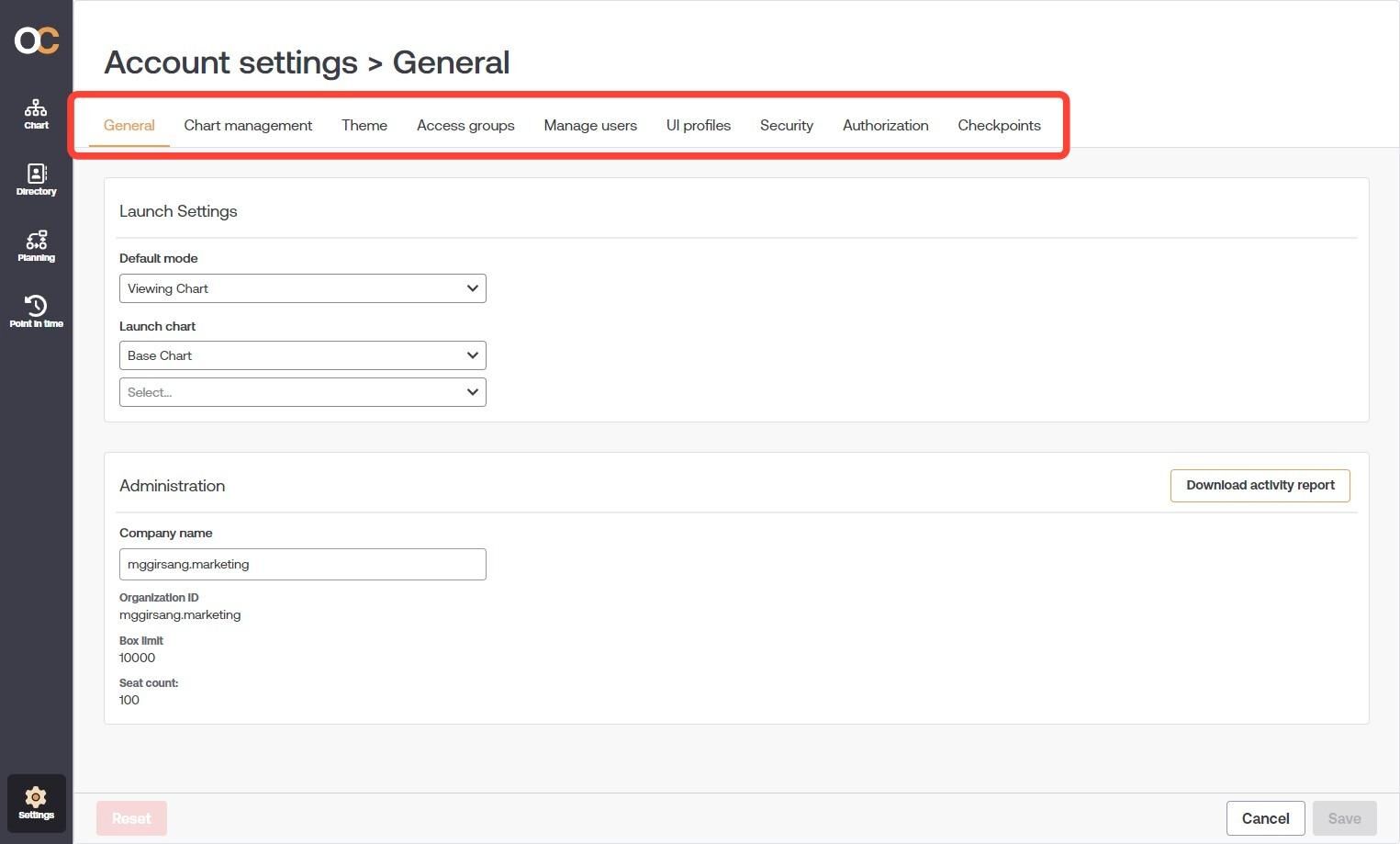Click the Organization ID value mggirsang.marketing

click(180, 615)
